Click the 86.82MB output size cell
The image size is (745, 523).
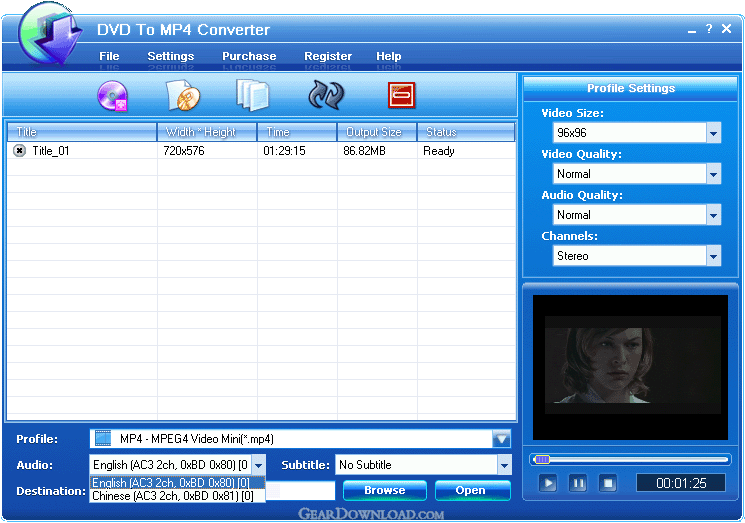tap(364, 151)
